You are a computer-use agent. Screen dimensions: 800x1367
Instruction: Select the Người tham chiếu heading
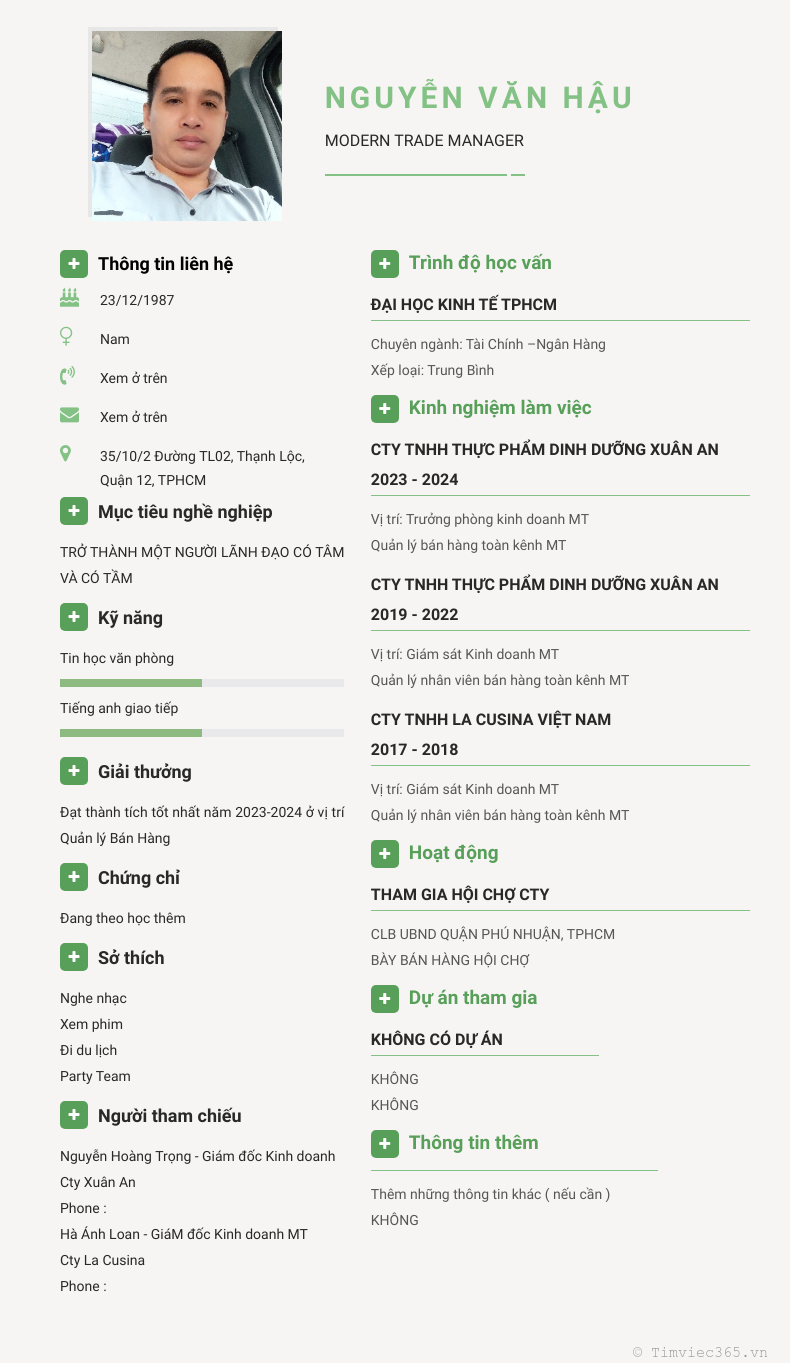pyautogui.click(x=169, y=1116)
